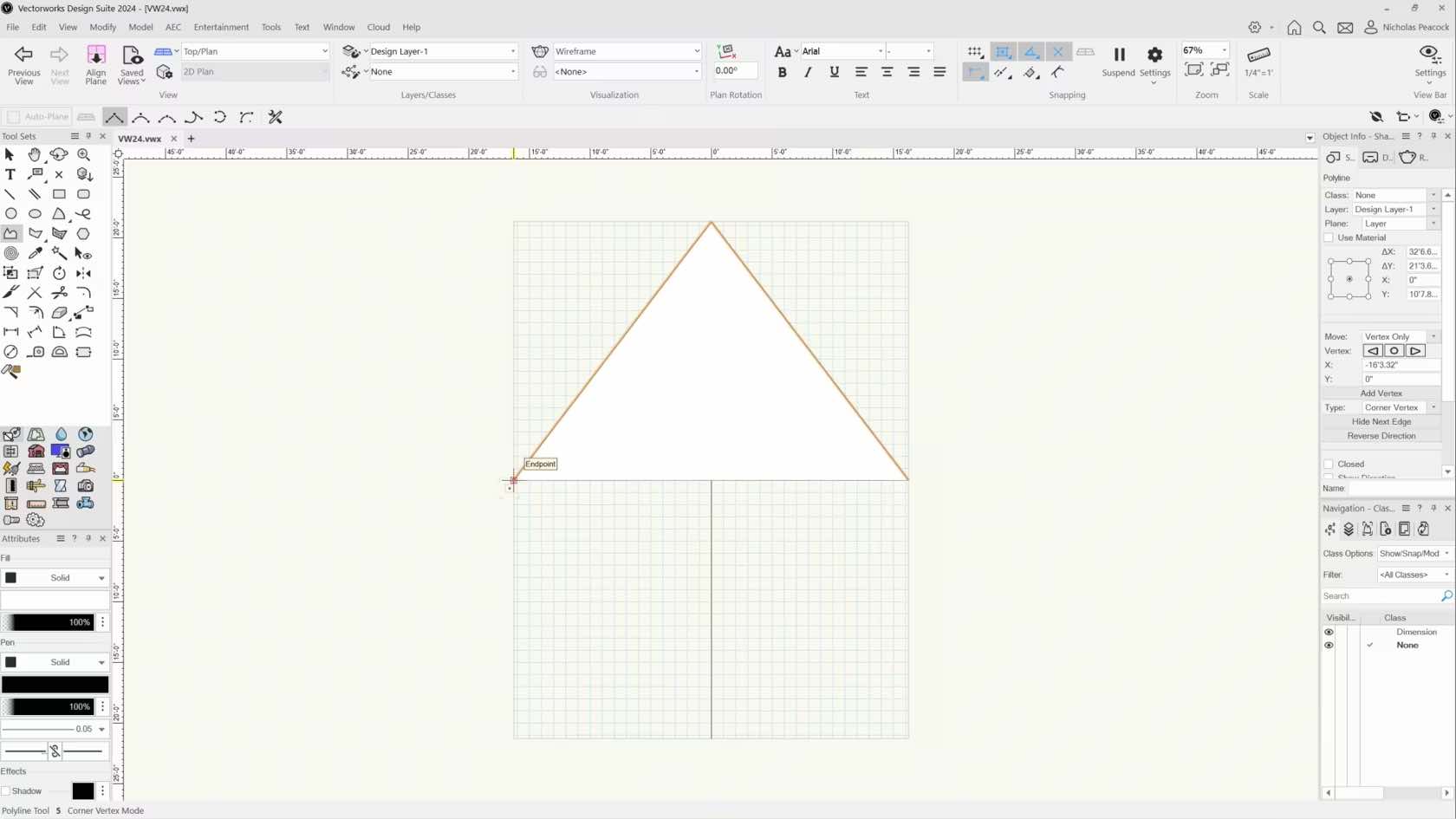1456x819 pixels.
Task: Toggle Snap to Grid
Action: [975, 52]
